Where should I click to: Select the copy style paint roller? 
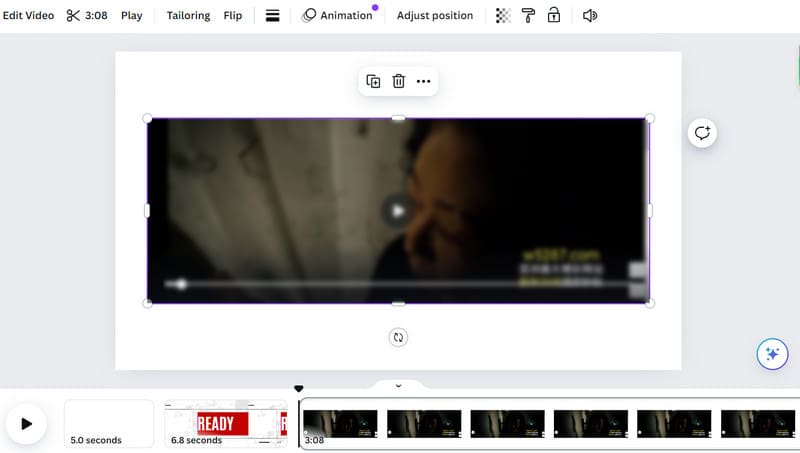click(528, 16)
